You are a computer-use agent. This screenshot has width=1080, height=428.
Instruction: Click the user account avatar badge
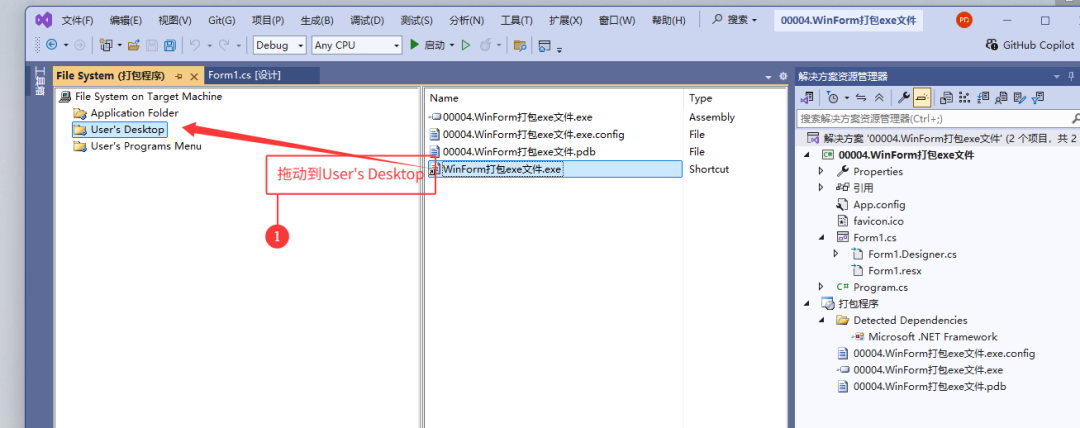(x=964, y=20)
